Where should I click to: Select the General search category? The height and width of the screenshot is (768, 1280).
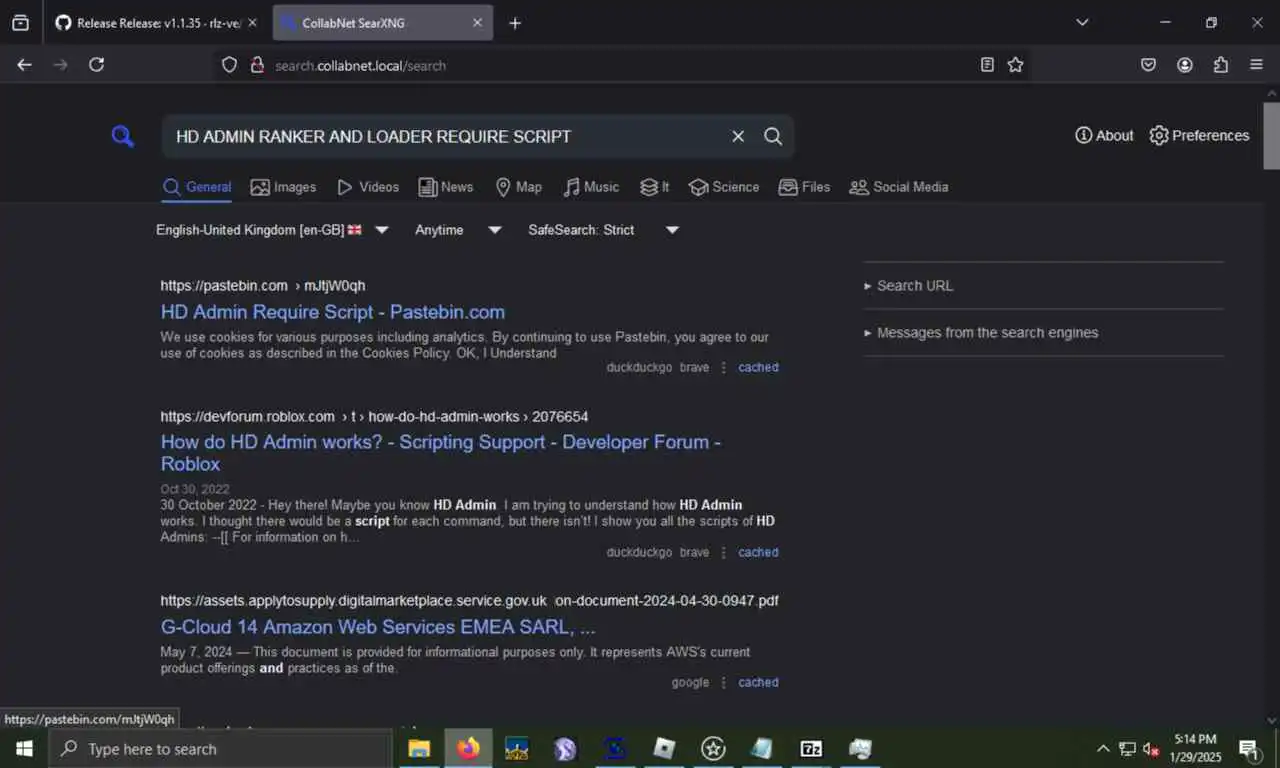point(197,187)
